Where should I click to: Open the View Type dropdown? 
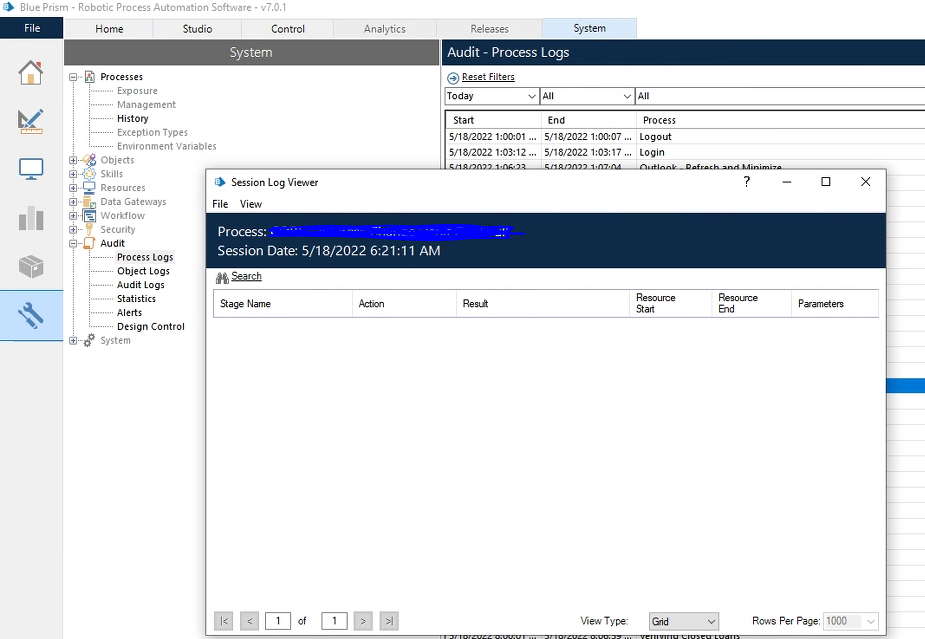(683, 621)
